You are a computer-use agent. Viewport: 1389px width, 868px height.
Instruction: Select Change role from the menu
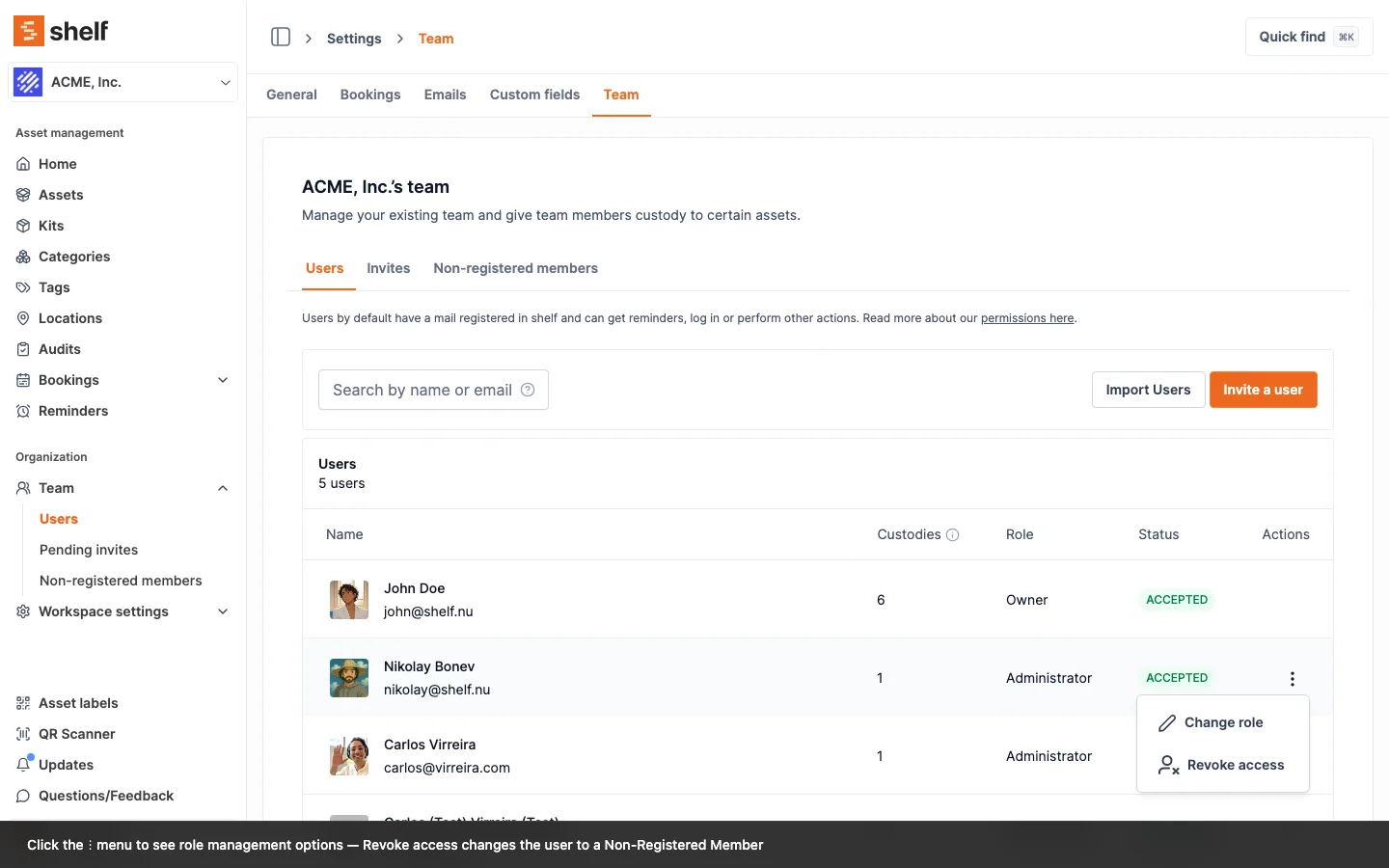1222,722
